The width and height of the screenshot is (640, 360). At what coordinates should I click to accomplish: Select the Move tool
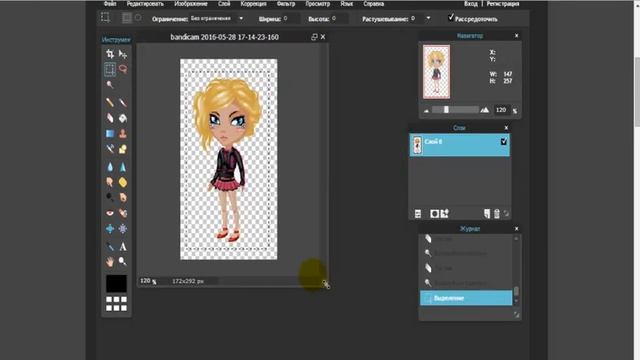(123, 53)
